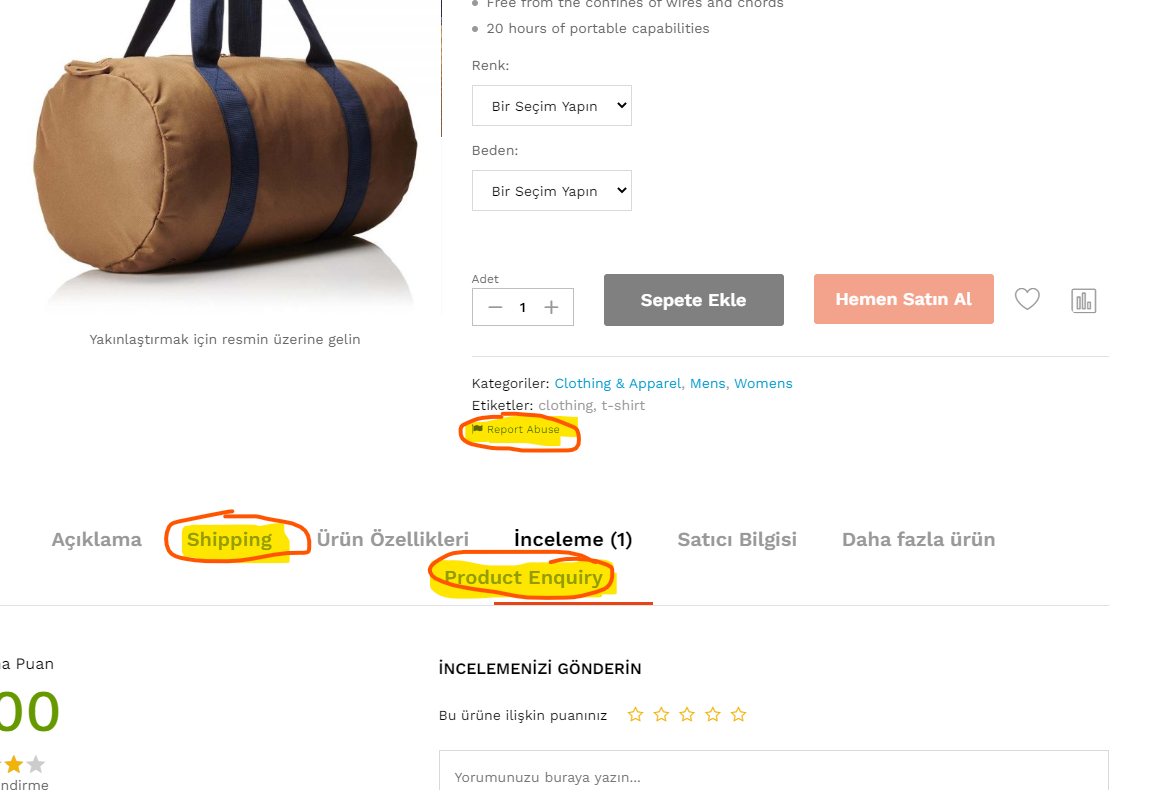Click the compare chart icon

point(1083,301)
